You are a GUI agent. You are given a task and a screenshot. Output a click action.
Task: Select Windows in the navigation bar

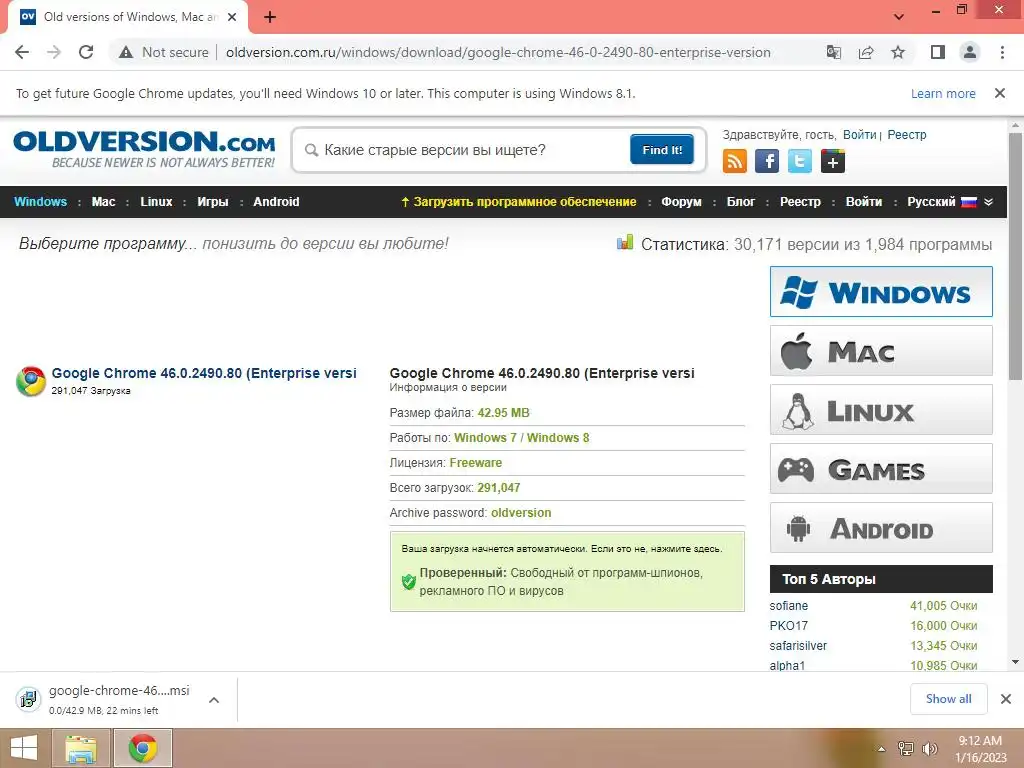[x=40, y=202]
